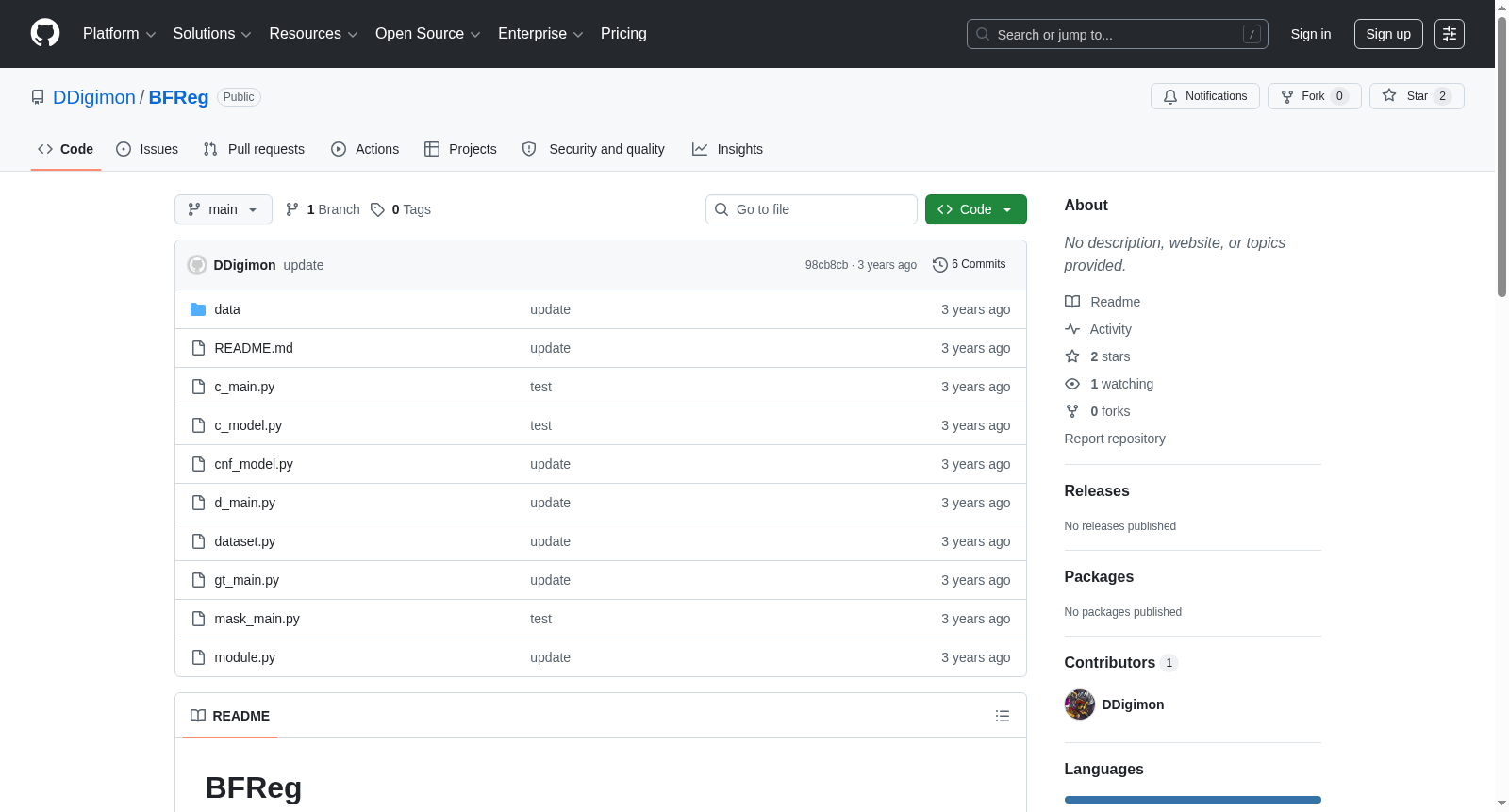Screen dimensions: 1509x812
Task: Click the star icon beside 2 stars
Action: [1072, 356]
